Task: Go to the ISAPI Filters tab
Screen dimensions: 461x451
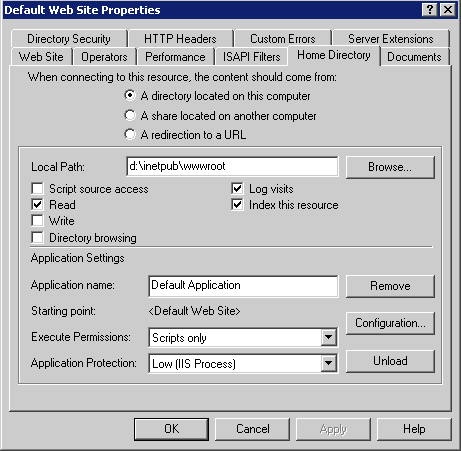Action: tap(251, 57)
